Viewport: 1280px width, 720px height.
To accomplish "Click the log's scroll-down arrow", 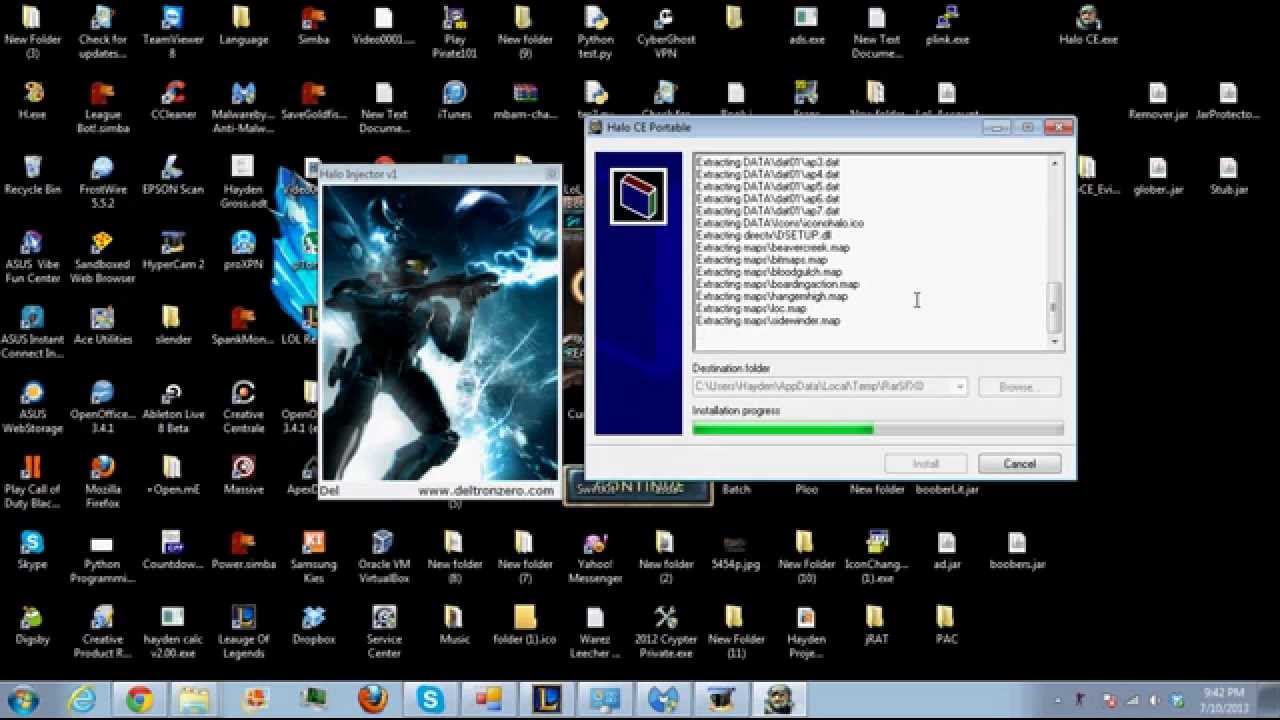I will pos(1053,341).
